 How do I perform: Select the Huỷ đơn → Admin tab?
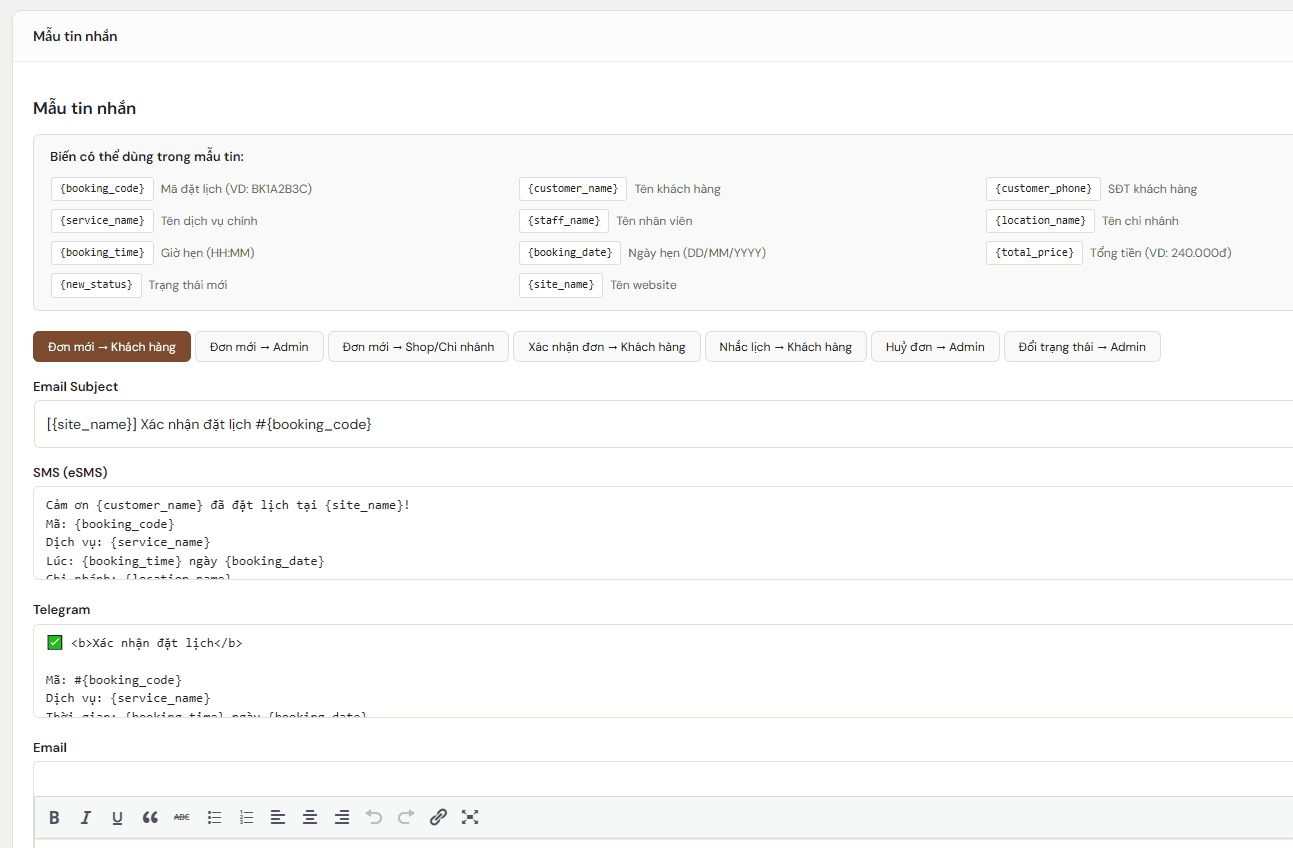coord(935,347)
